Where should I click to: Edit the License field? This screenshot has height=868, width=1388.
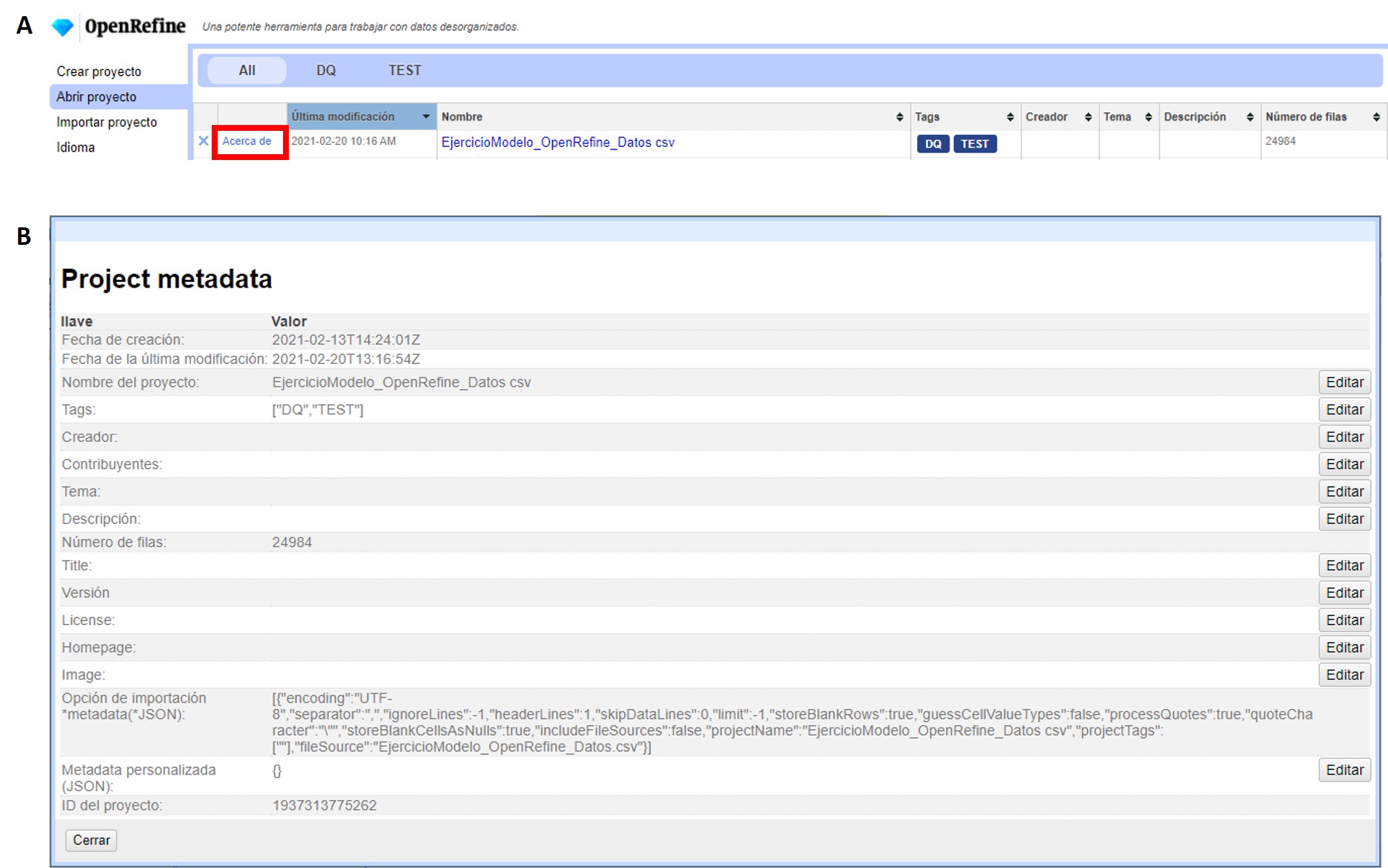tap(1345, 619)
